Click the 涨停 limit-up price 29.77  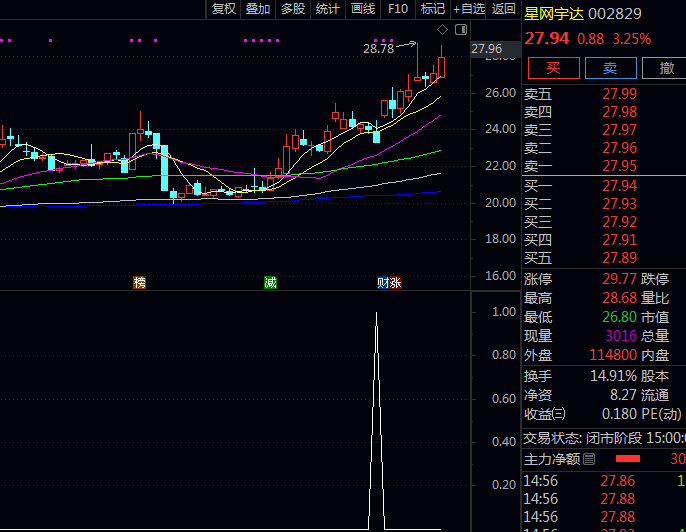point(620,279)
